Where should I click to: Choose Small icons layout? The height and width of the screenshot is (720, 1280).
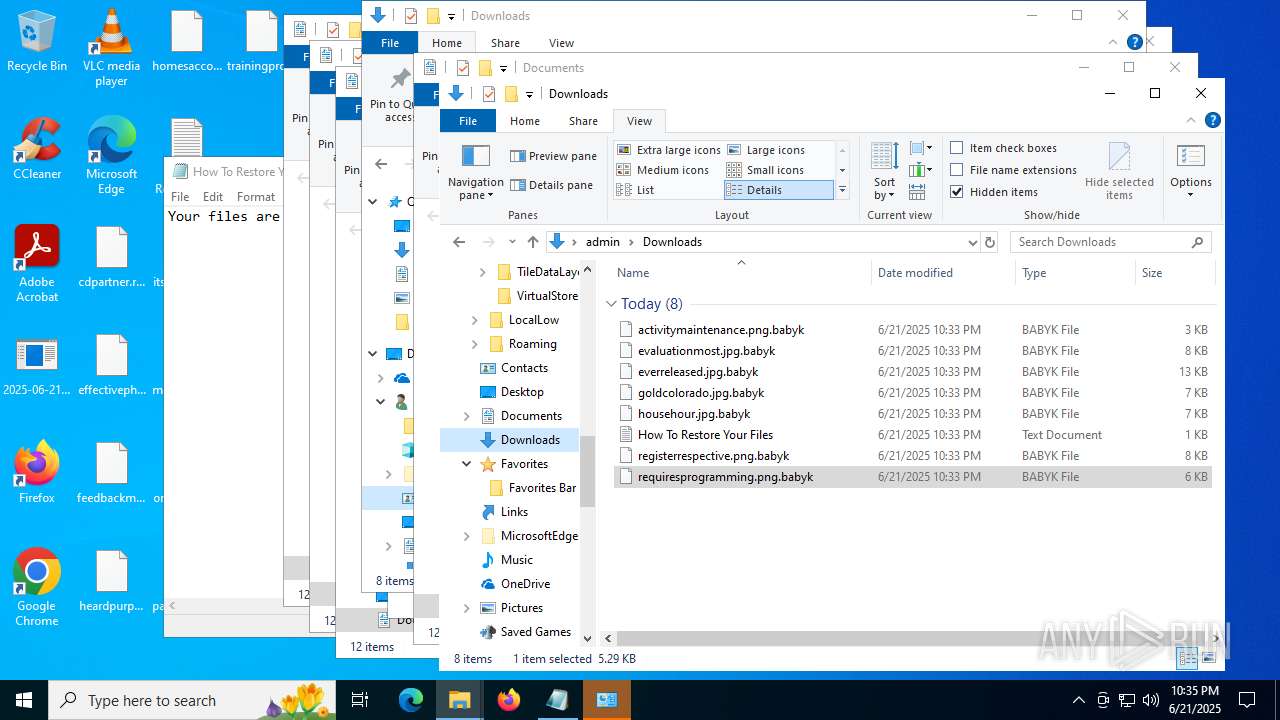click(766, 170)
